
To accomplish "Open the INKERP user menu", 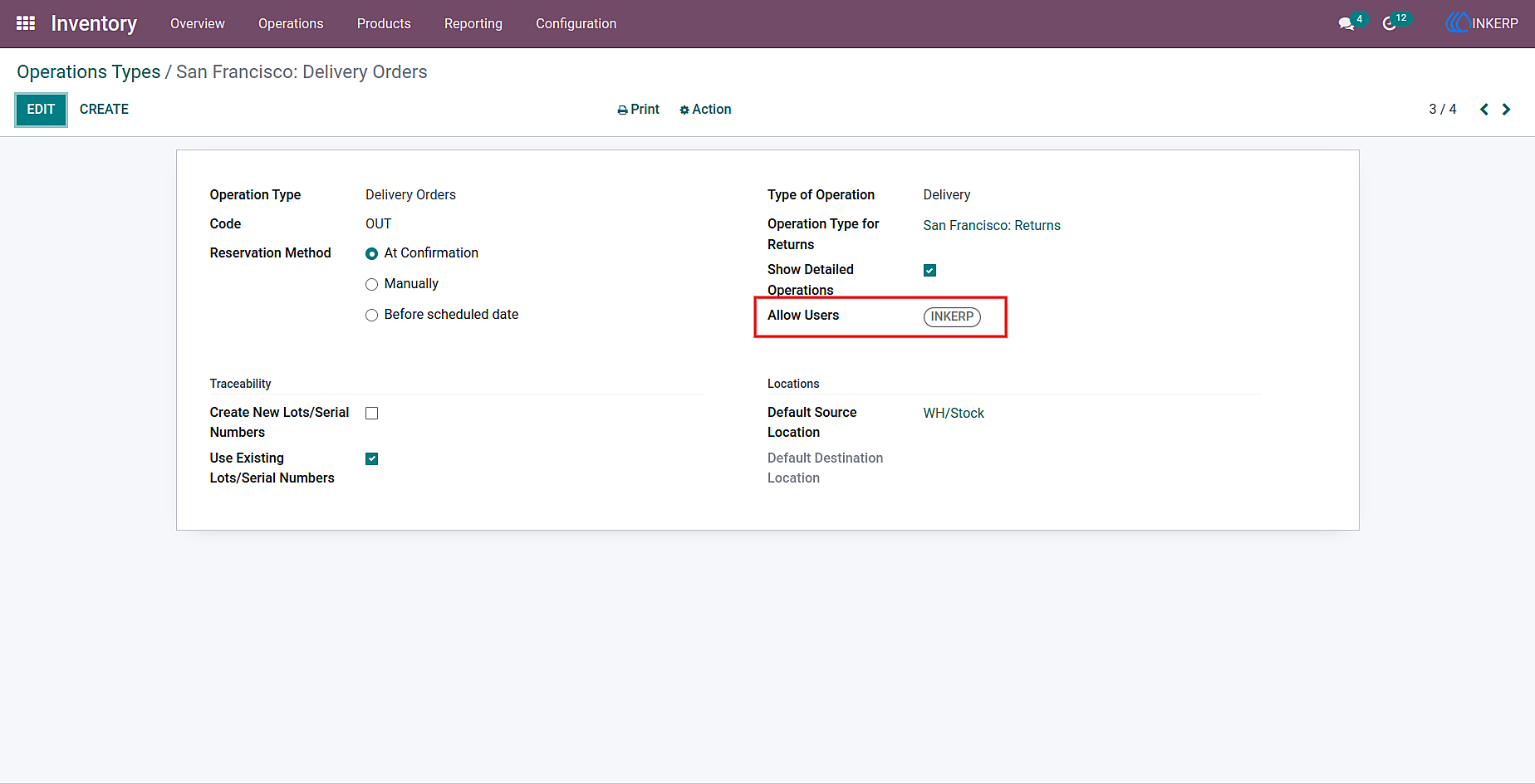I will 1482,23.
